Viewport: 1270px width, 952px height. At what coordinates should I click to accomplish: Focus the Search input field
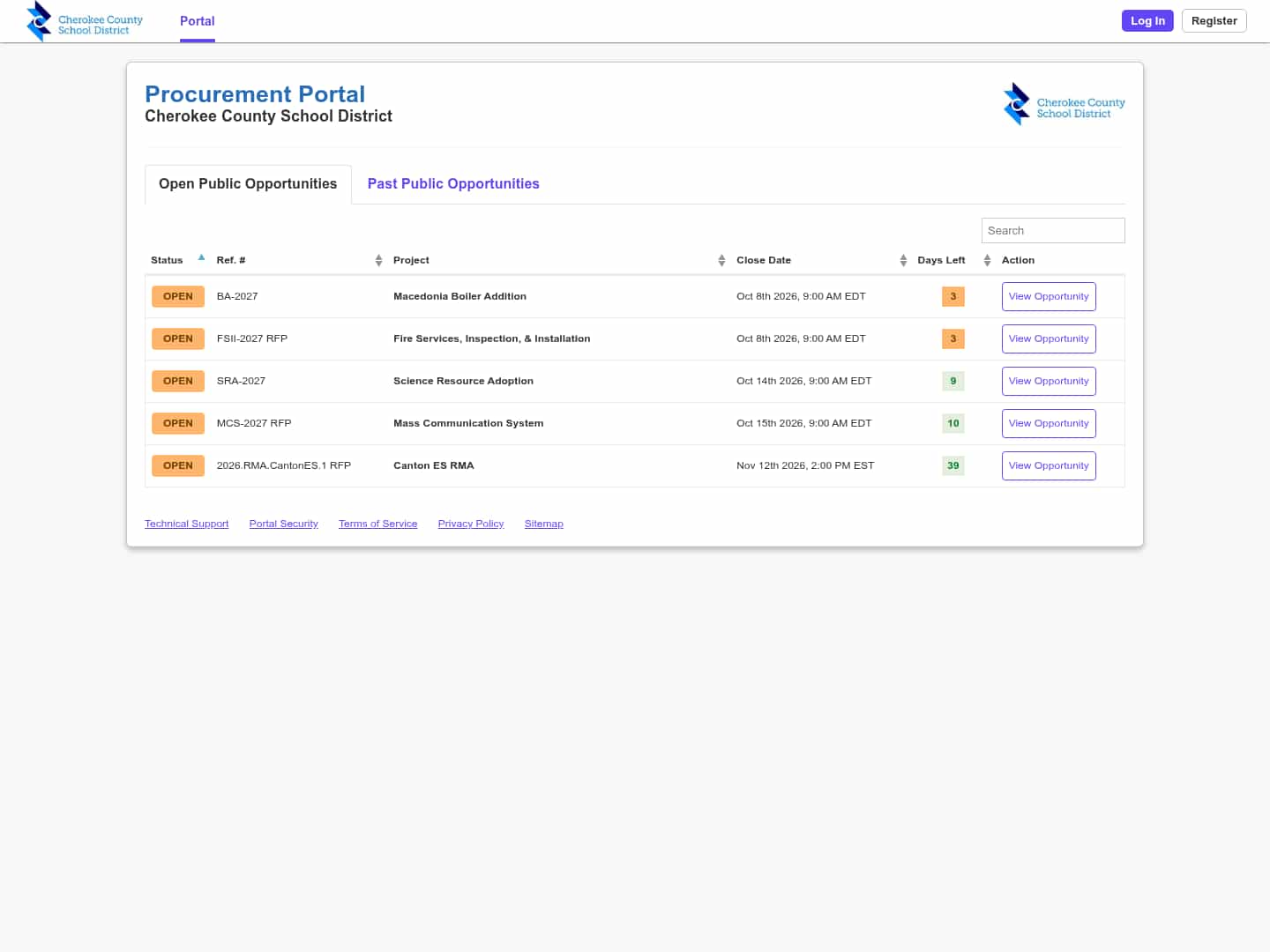click(x=1053, y=230)
